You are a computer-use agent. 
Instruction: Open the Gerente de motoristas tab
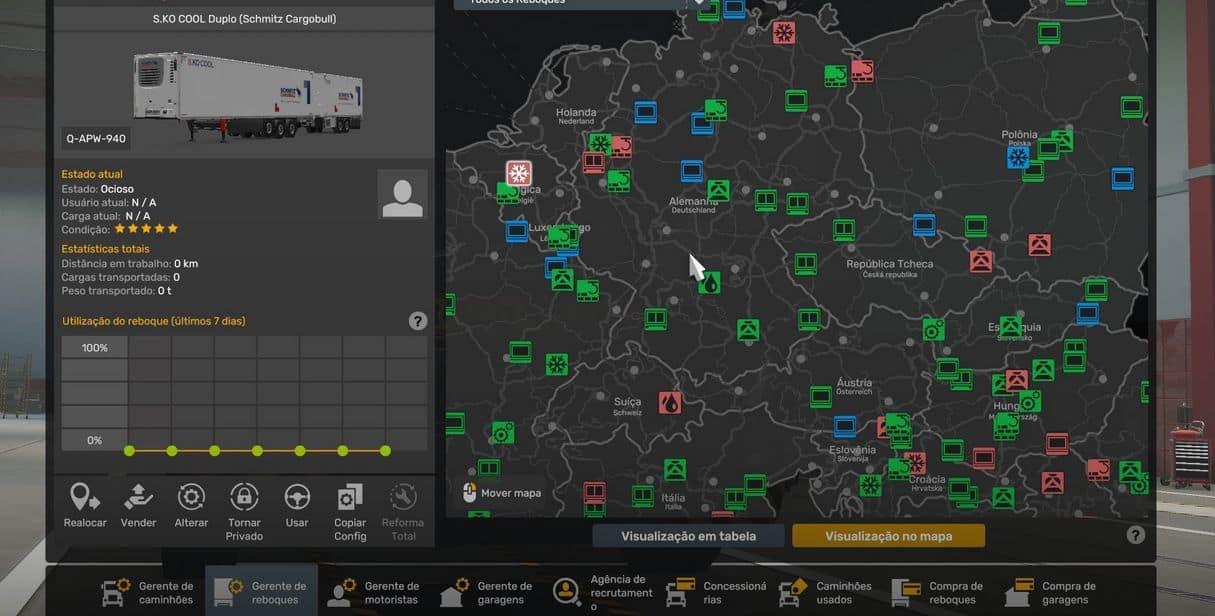374,592
